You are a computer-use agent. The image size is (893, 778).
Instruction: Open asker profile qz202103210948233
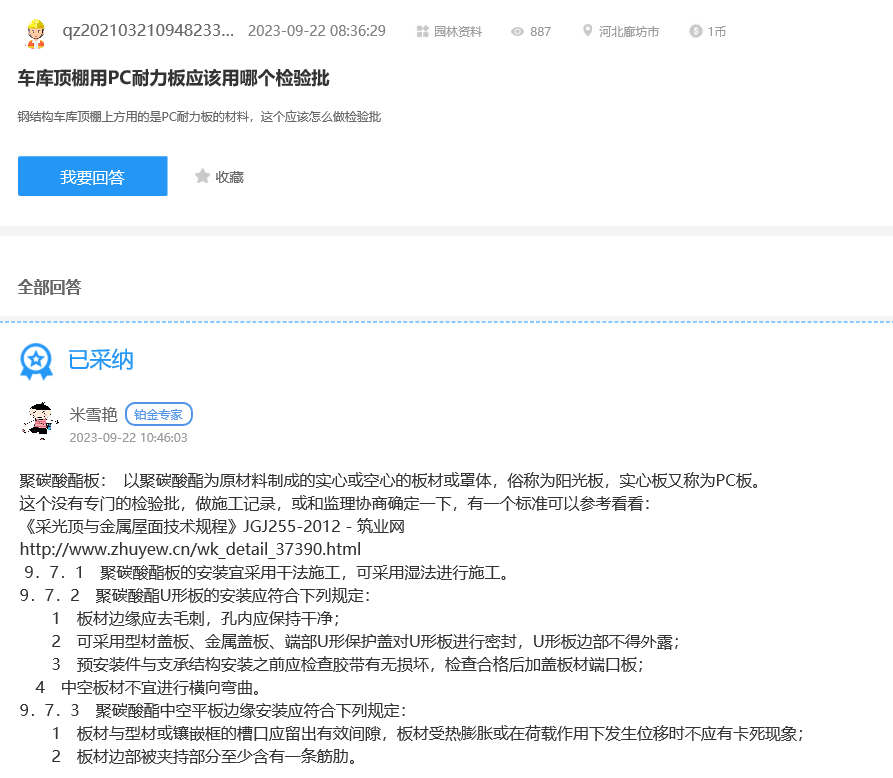coord(148,31)
